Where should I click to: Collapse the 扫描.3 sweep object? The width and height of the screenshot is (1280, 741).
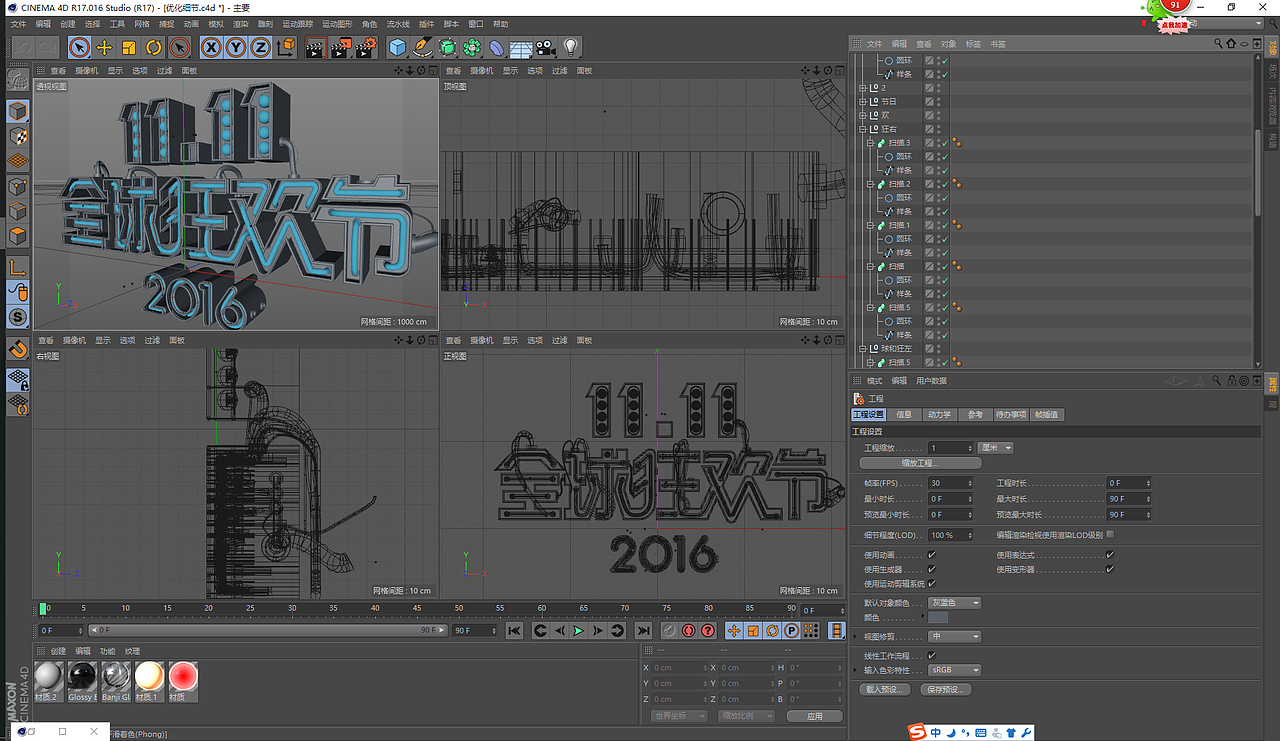870,143
